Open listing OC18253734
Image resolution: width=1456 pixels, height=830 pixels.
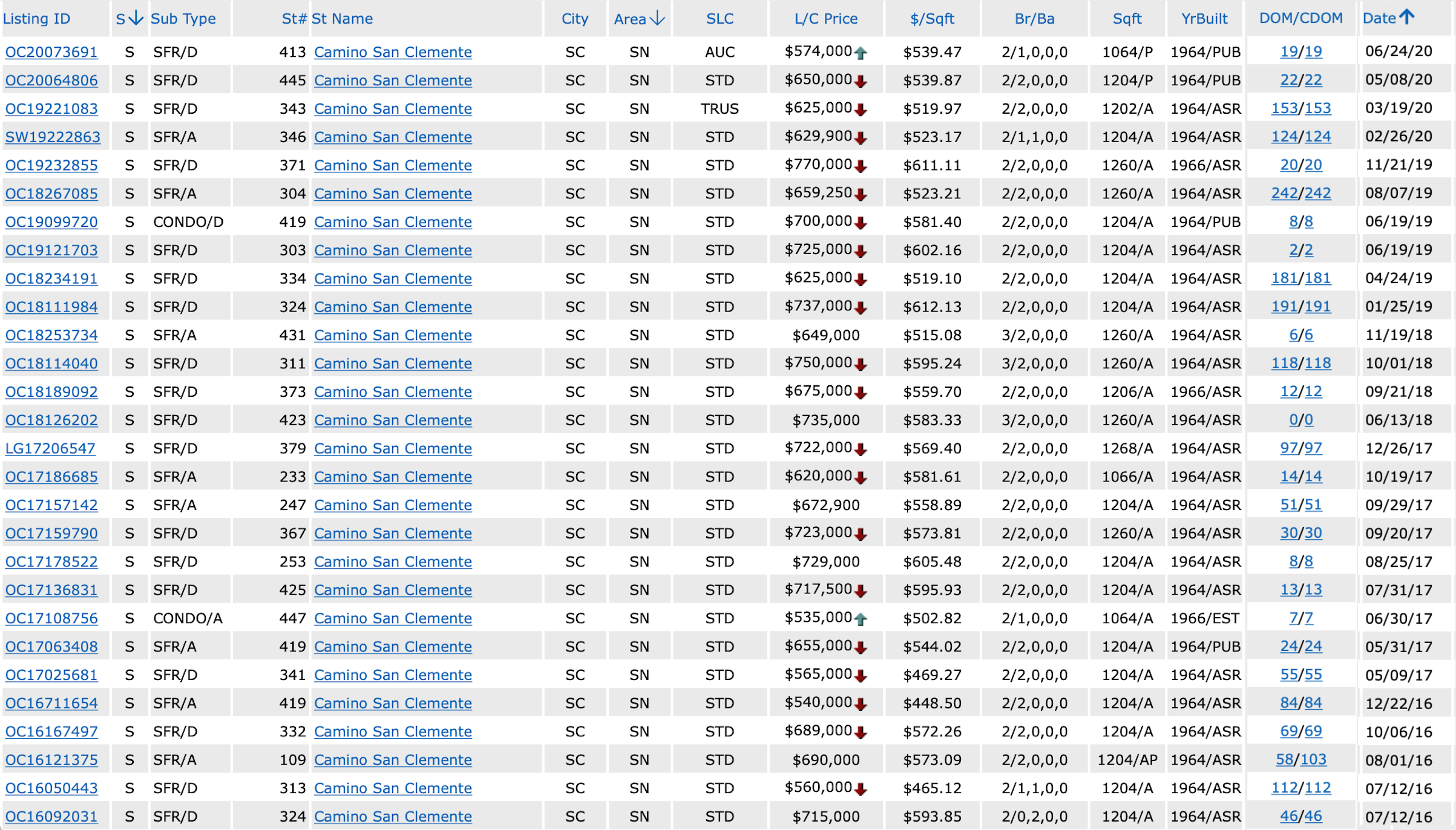pos(51,335)
